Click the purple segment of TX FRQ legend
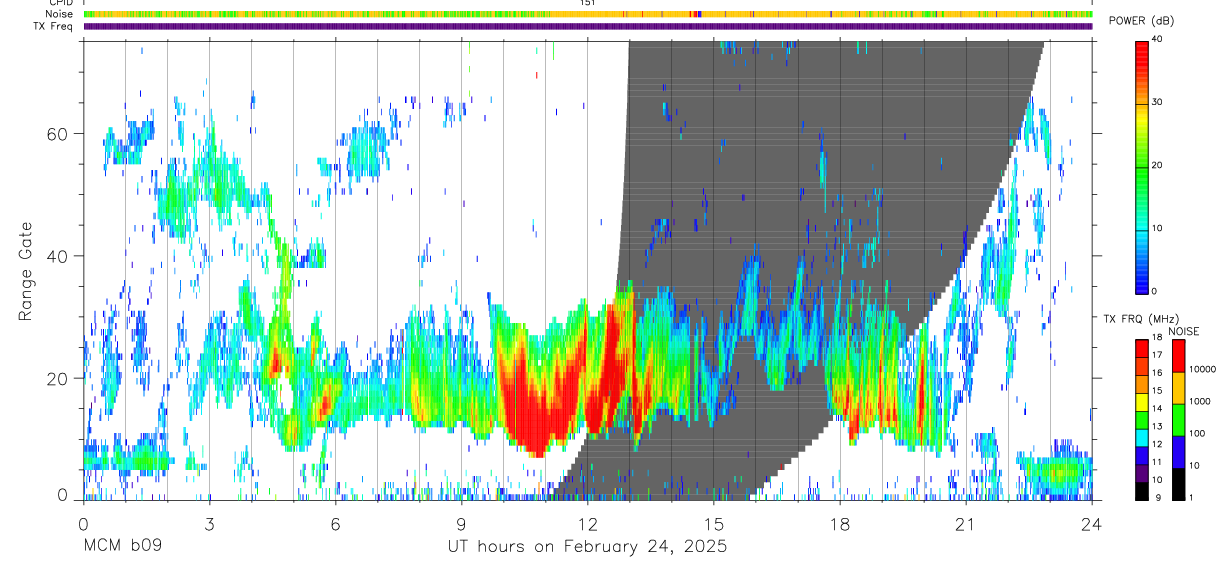This screenshot has height=567, width=1228. pos(1142,473)
